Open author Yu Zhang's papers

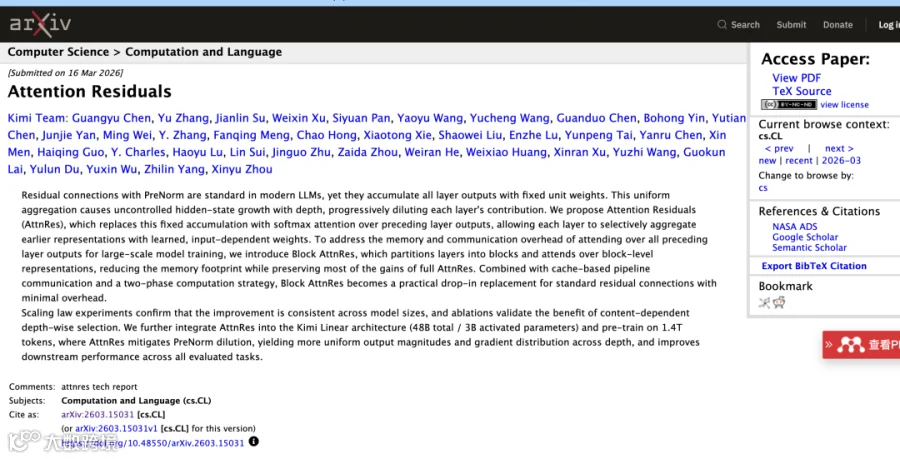pos(183,118)
